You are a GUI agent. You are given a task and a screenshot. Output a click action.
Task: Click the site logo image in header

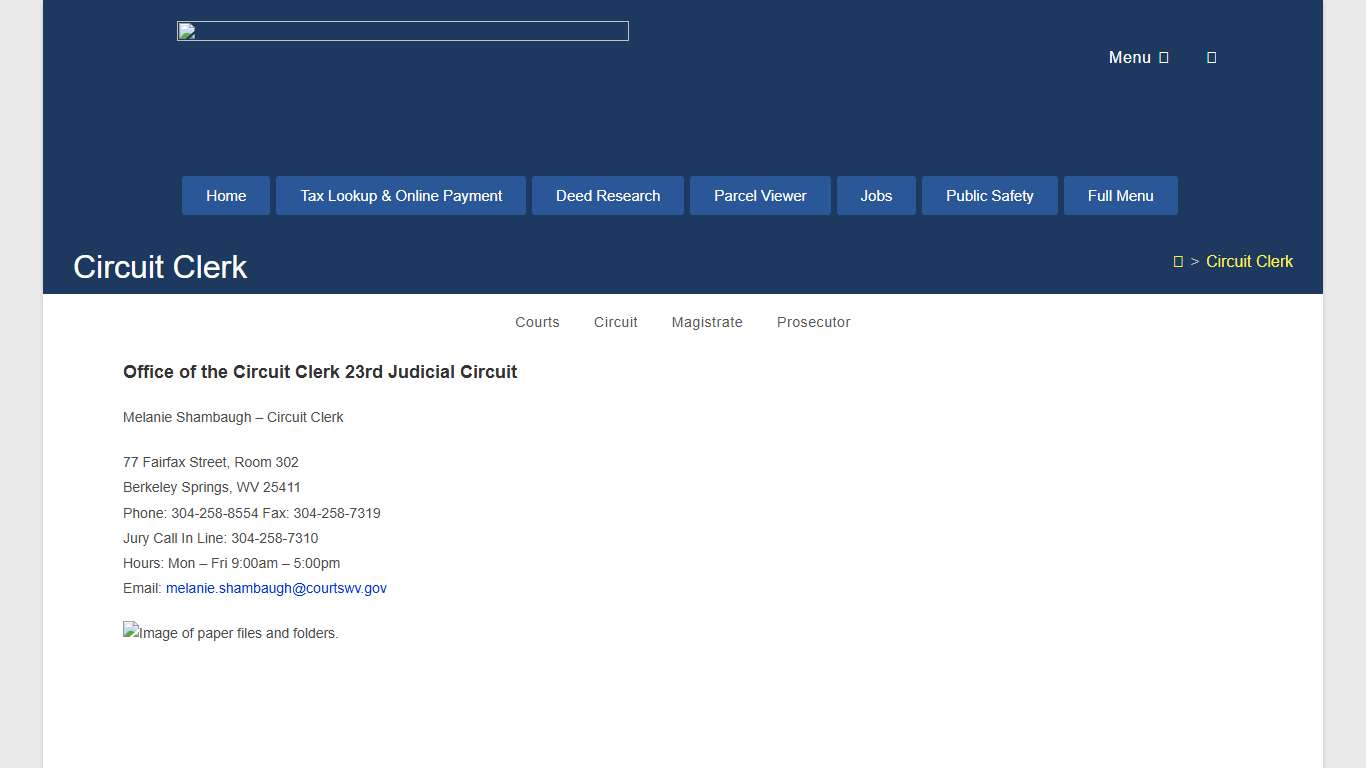pos(402,31)
